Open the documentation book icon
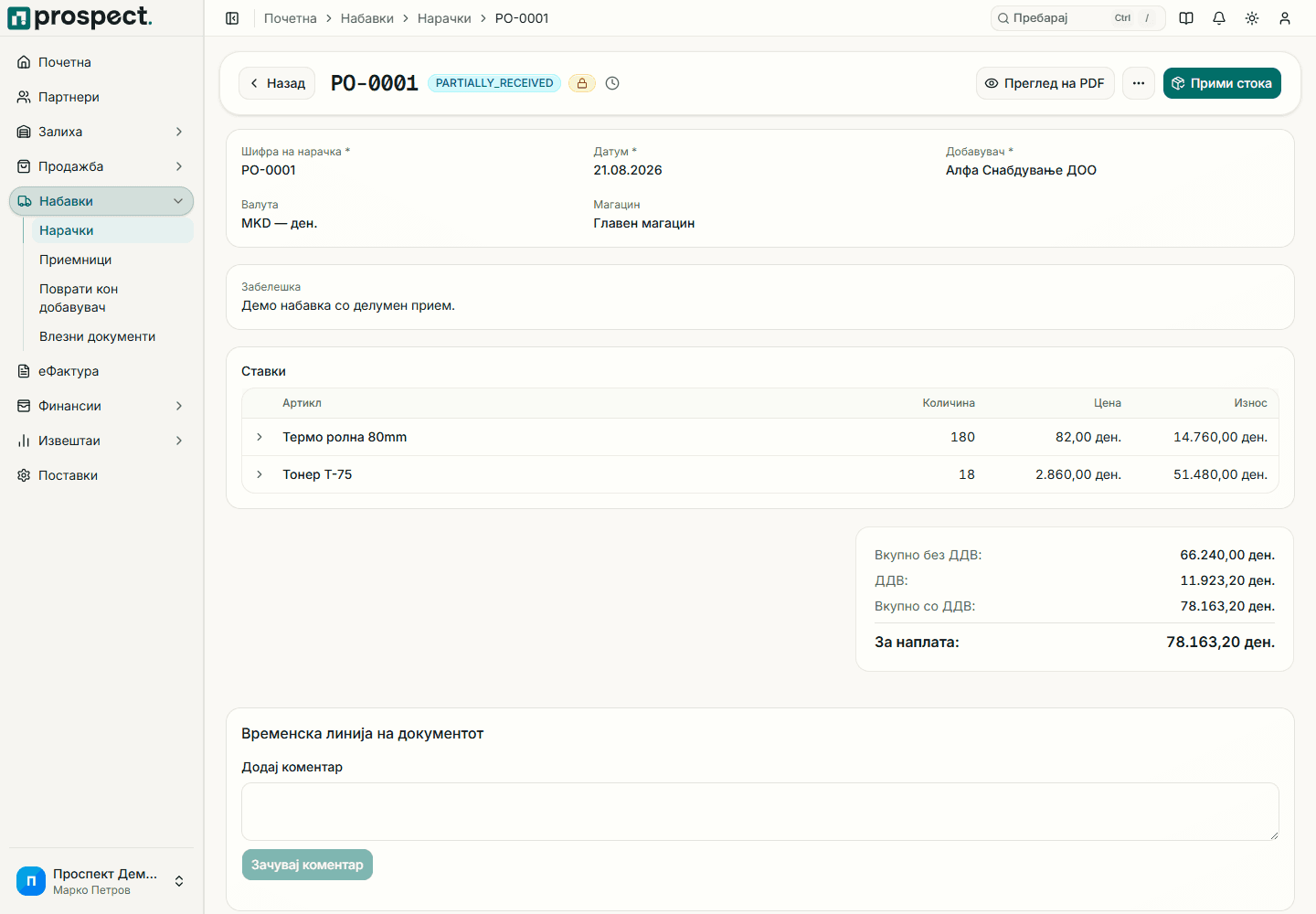The height and width of the screenshot is (914, 1316). pos(1186,18)
